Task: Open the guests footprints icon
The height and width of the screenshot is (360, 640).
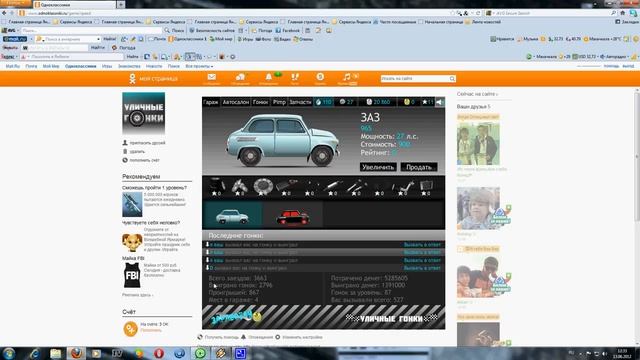Action: [295, 78]
